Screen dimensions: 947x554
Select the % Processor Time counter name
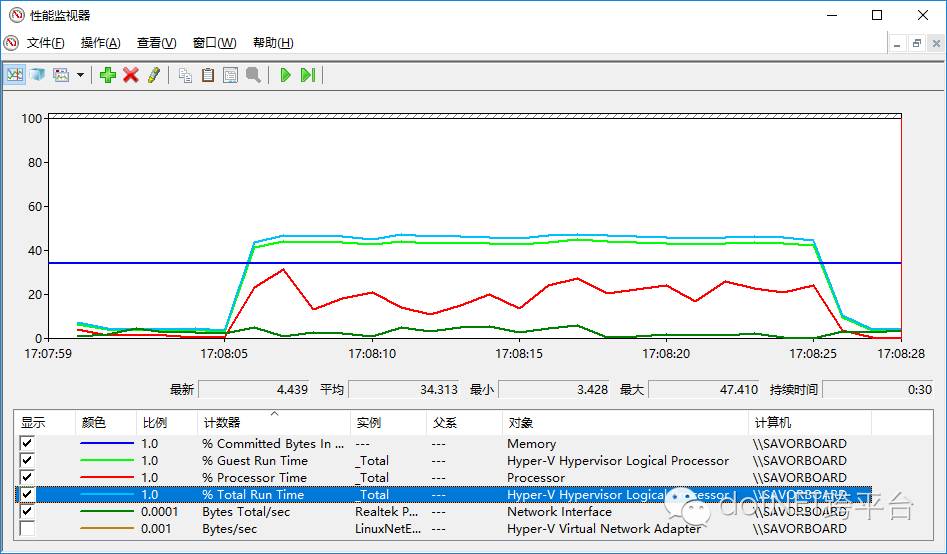[x=254, y=477]
